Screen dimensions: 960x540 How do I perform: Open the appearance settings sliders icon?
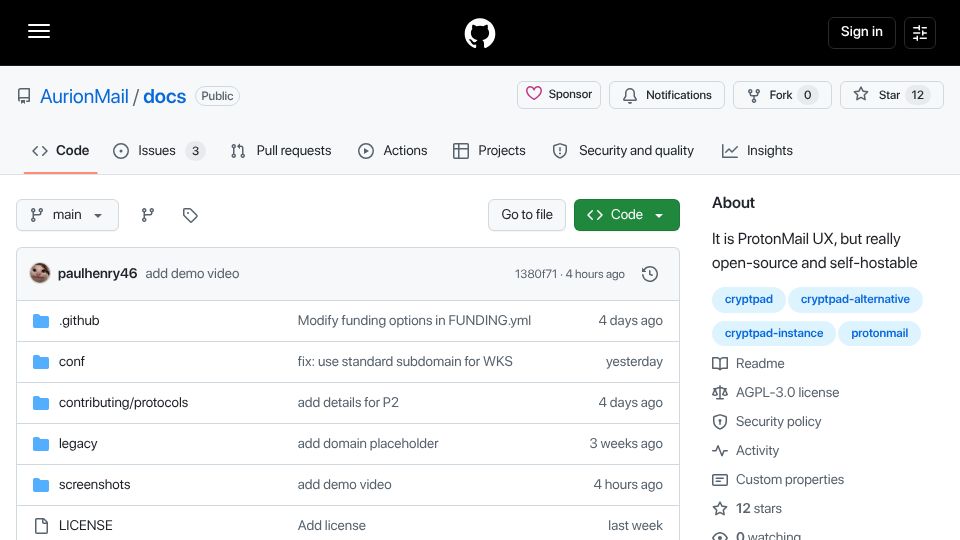[920, 32]
